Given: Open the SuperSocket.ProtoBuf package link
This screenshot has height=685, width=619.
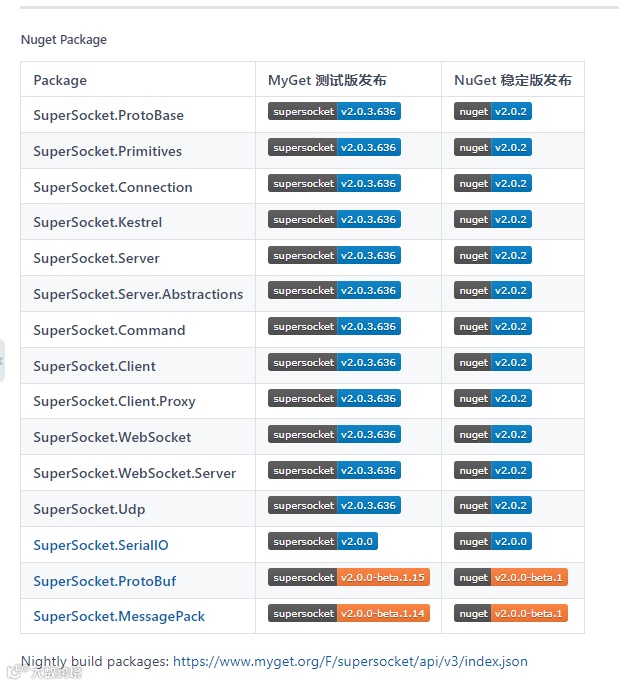Looking at the screenshot, I should [104, 581].
